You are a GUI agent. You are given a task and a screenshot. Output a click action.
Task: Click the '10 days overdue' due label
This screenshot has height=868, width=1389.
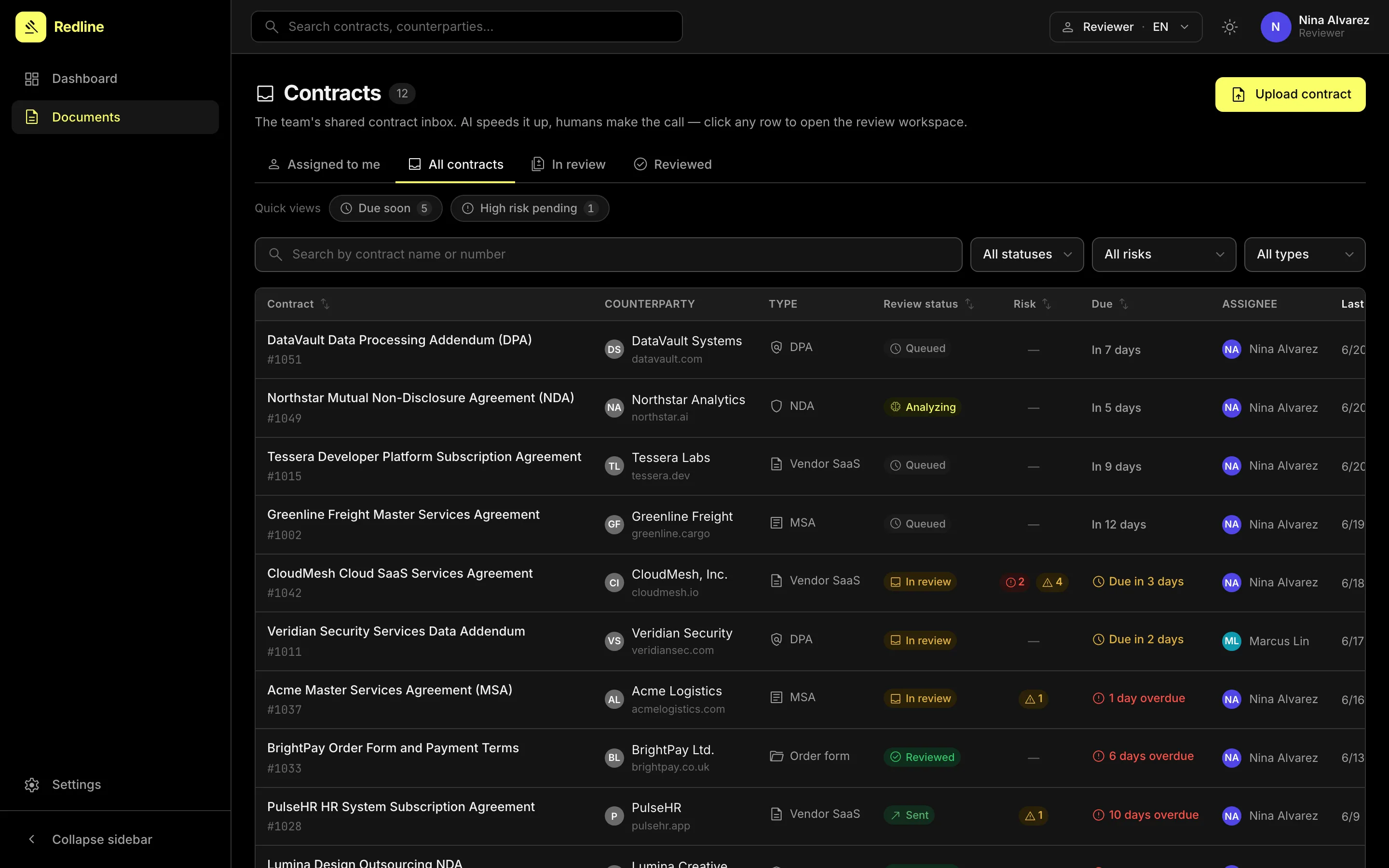pyautogui.click(x=1145, y=814)
